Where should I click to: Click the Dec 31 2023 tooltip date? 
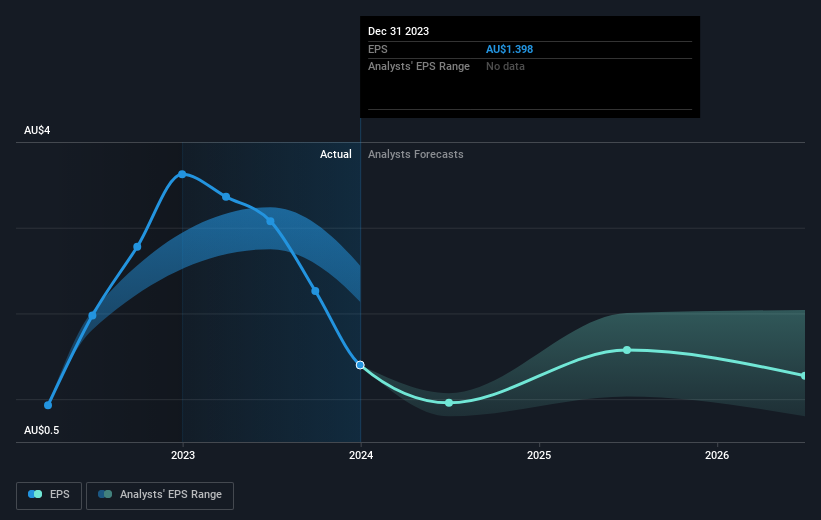(398, 31)
